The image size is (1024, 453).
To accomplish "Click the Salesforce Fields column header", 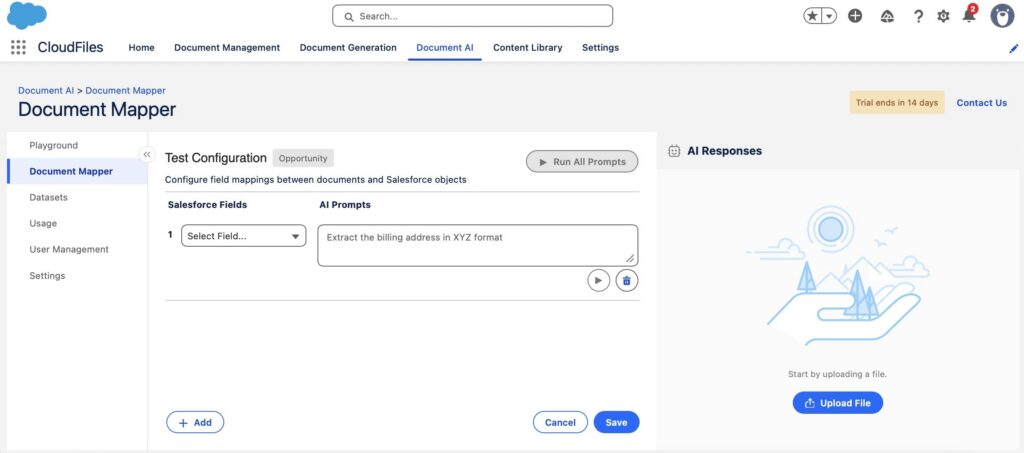I will (208, 205).
